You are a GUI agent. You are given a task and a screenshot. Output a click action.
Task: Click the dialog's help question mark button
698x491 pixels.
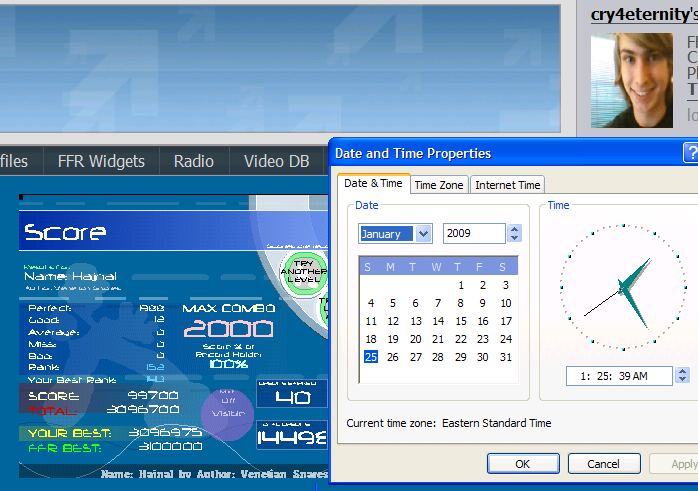(x=690, y=153)
